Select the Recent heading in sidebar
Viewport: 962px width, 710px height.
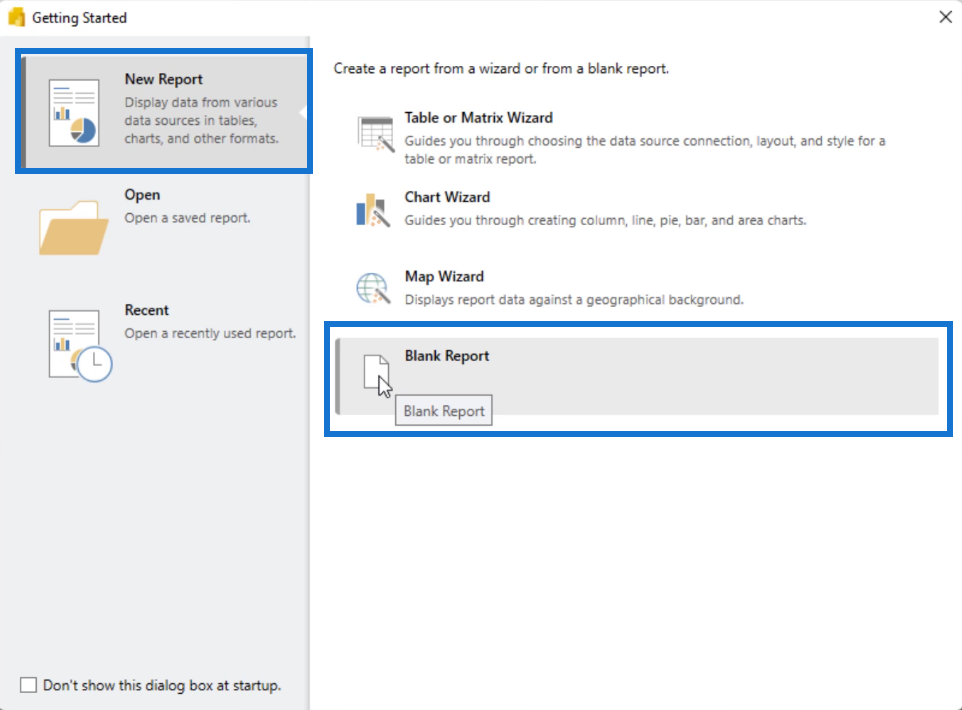(x=147, y=310)
